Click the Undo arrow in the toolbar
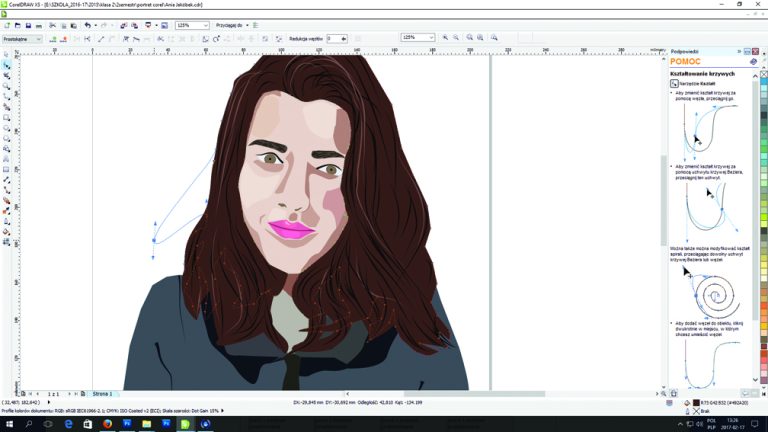 [x=87, y=24]
